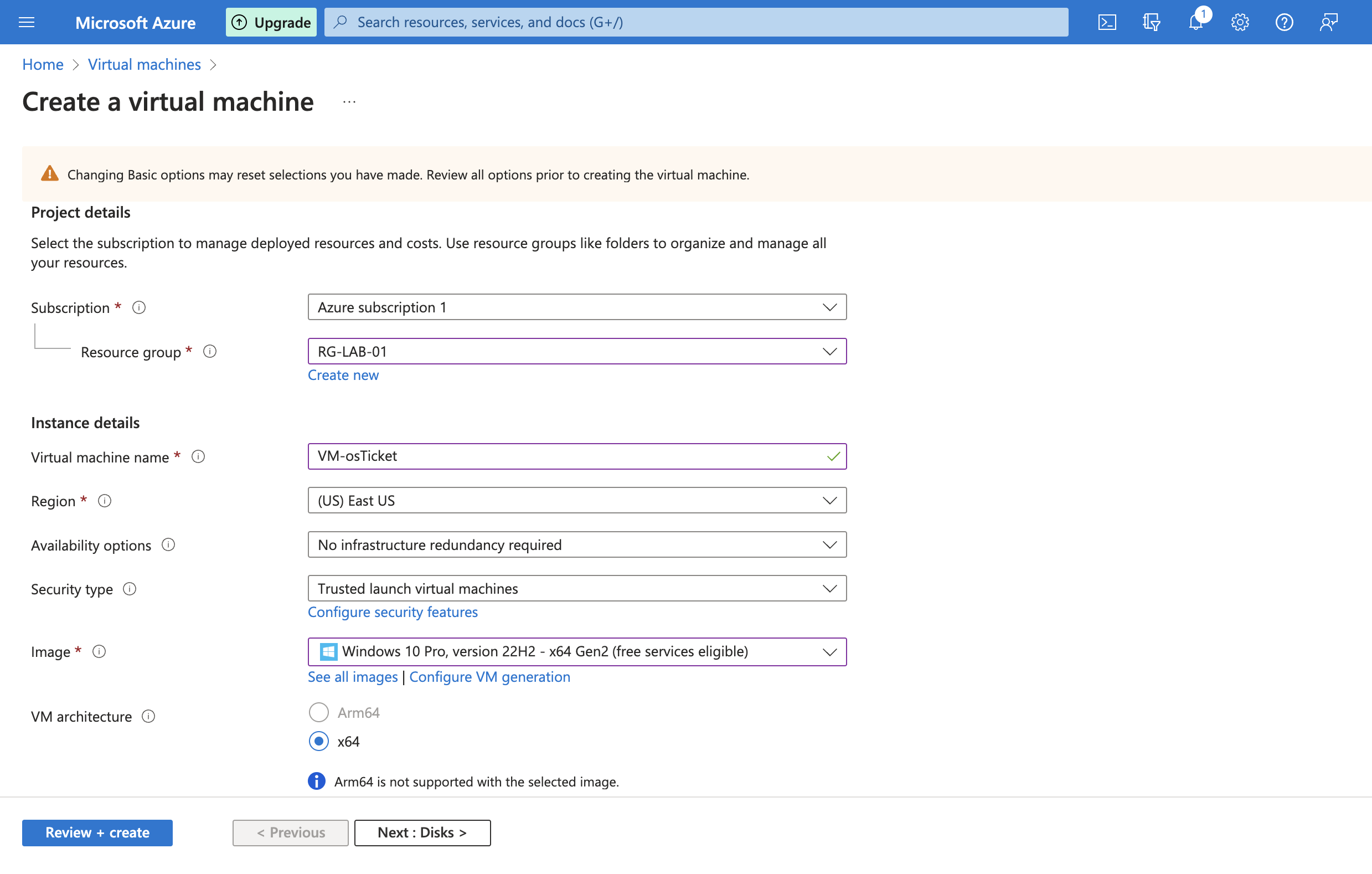Click the VM name validation checkmark
The image size is (1372, 874).
click(x=834, y=456)
